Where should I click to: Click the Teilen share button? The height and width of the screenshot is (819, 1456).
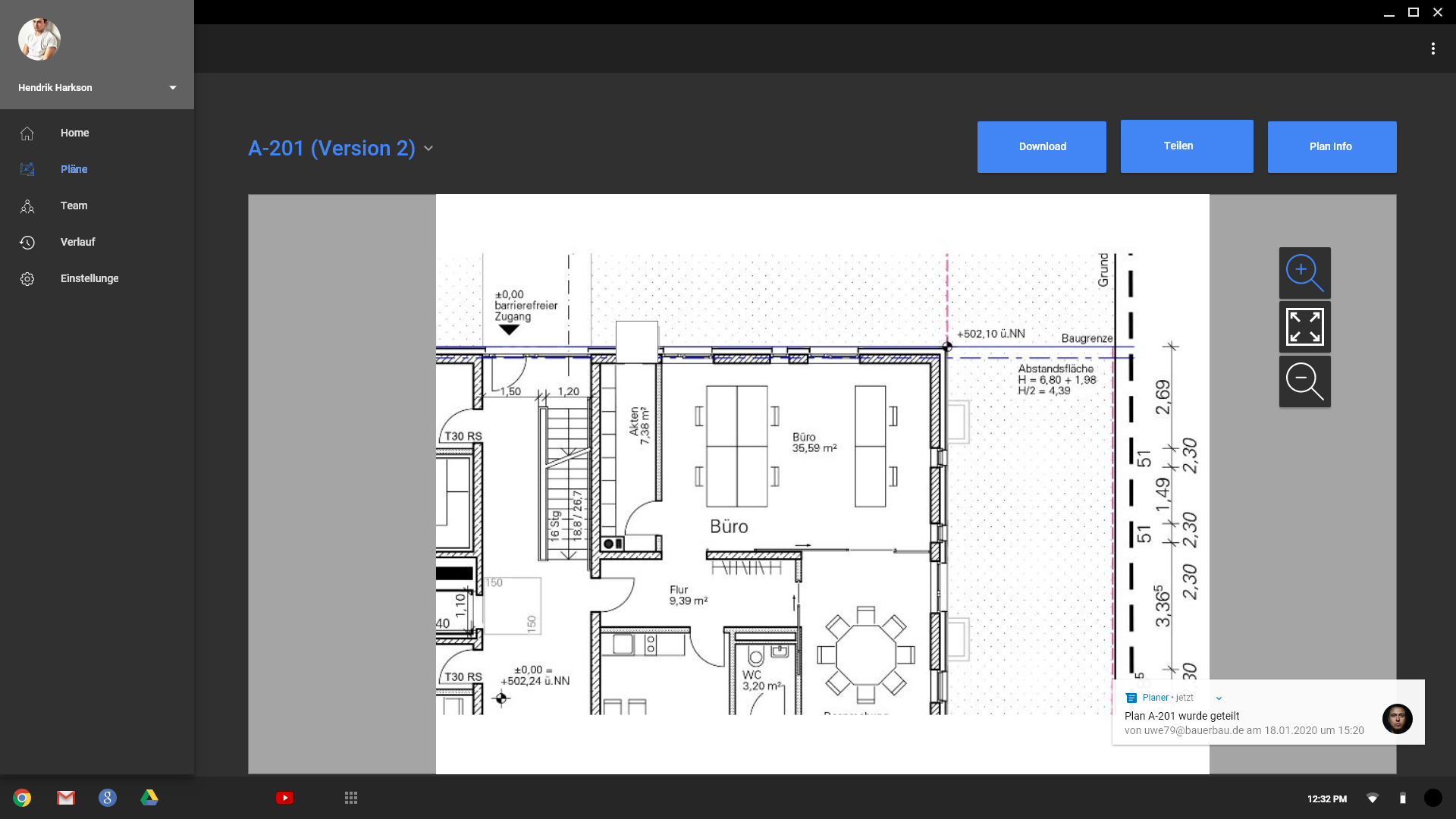pyautogui.click(x=1186, y=146)
